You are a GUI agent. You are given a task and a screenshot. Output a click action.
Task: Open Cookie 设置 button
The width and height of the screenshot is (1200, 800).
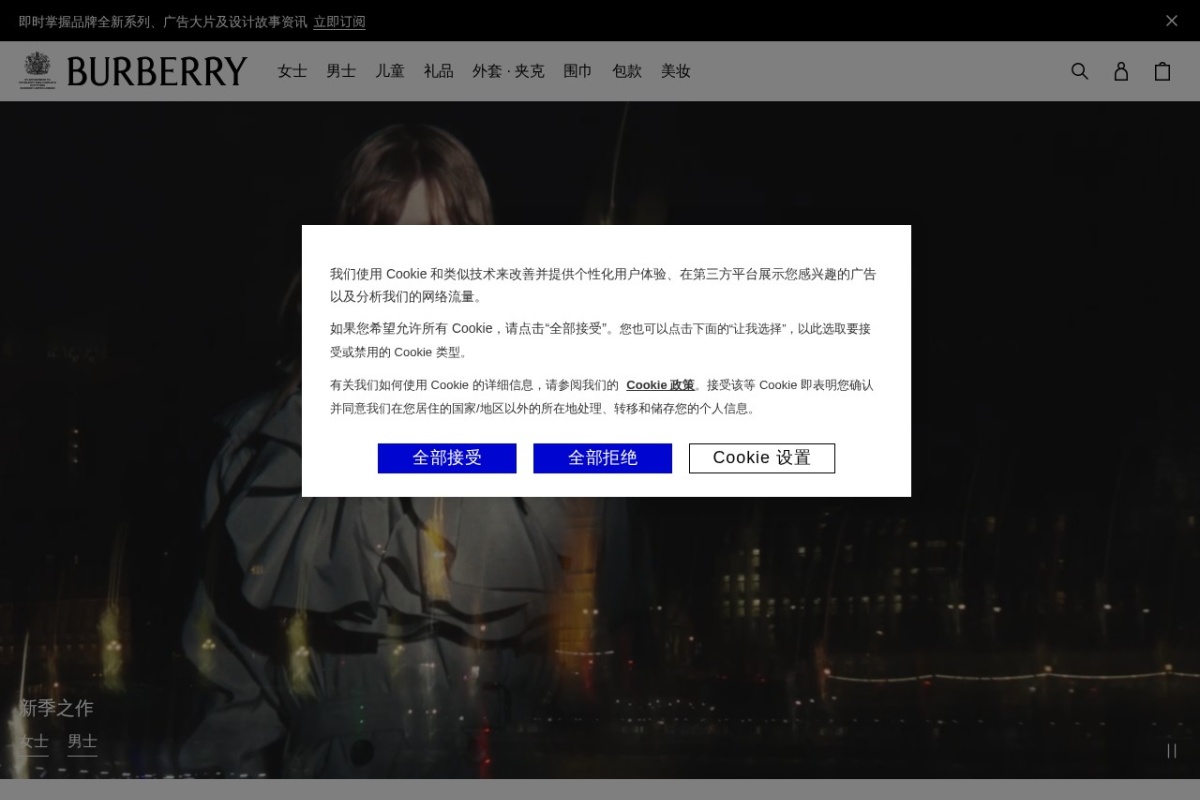(762, 458)
